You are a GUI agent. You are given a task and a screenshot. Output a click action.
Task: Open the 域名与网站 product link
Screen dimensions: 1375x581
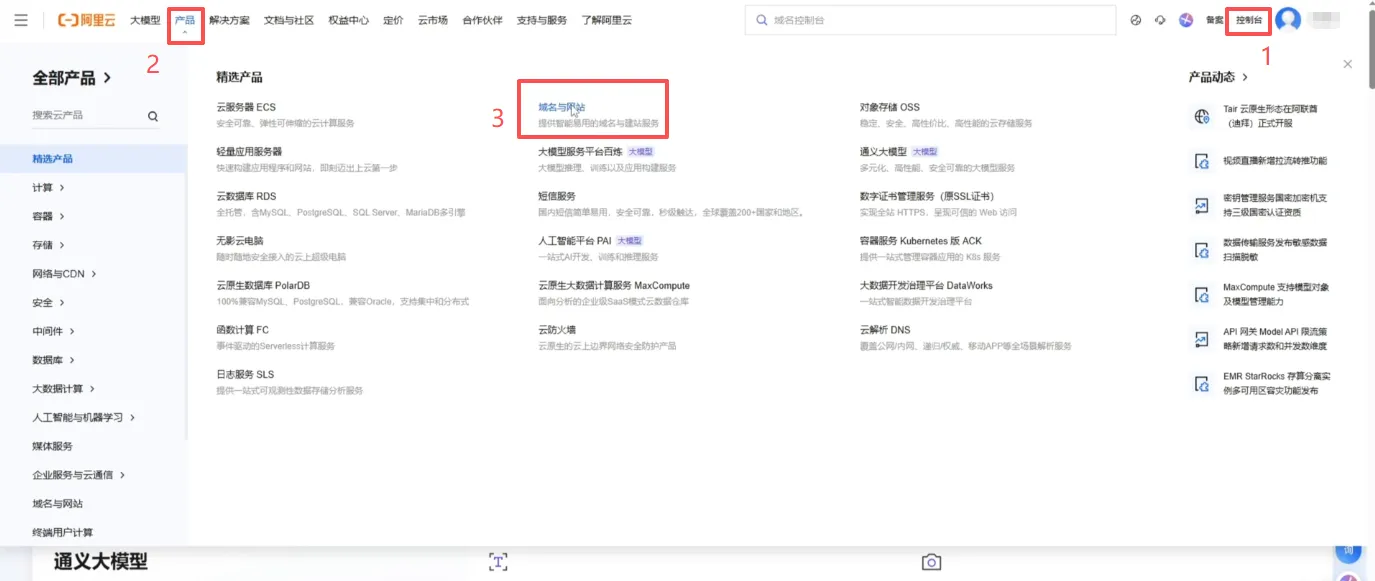562,107
